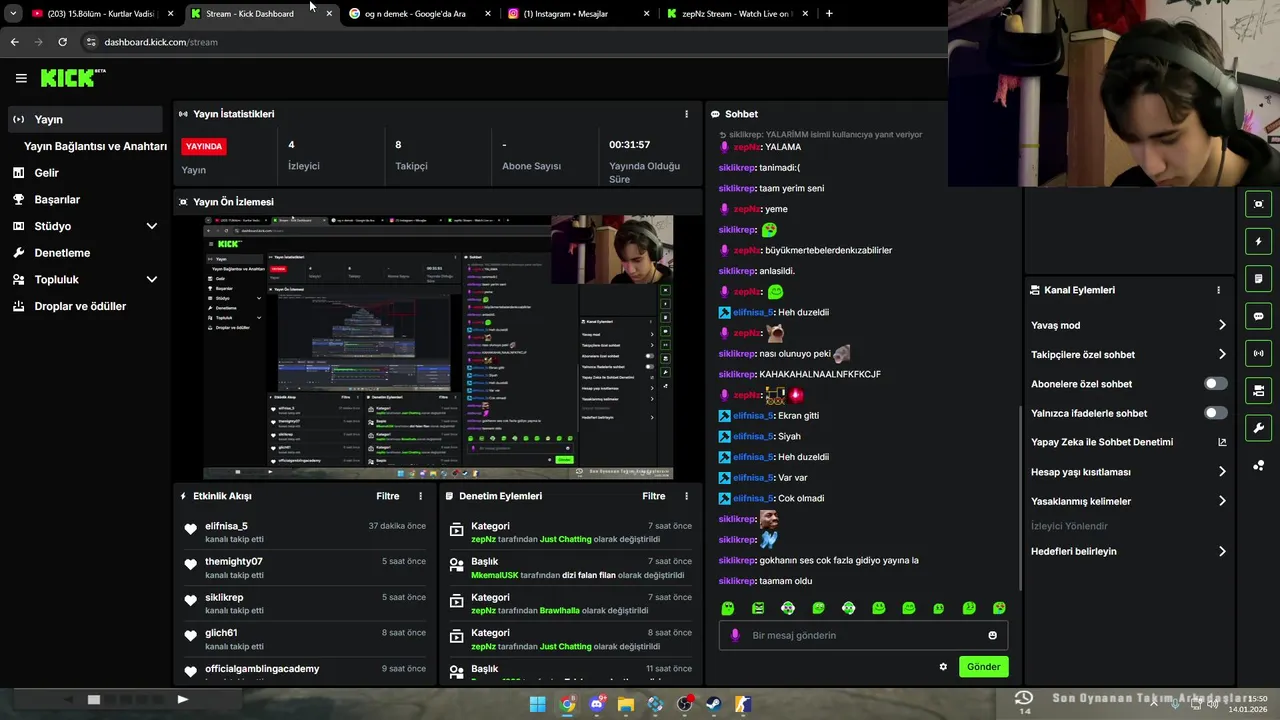1280x720 pixels.
Task: Toggle chat bubble panel icon in right strip
Action: pyautogui.click(x=1258, y=316)
